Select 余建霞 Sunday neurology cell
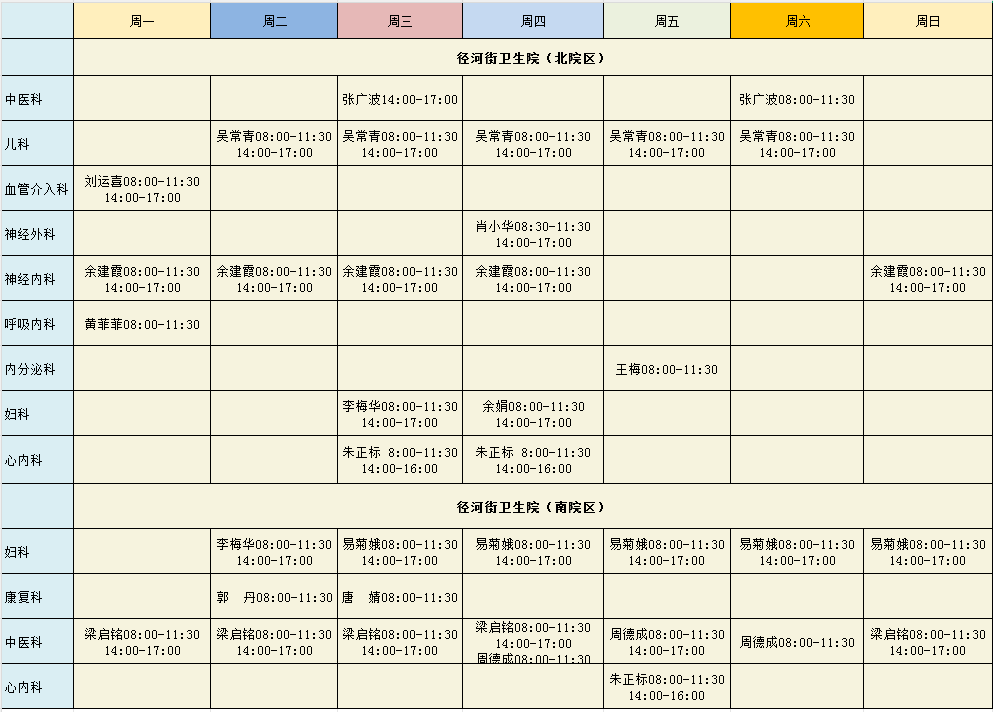 click(x=928, y=279)
